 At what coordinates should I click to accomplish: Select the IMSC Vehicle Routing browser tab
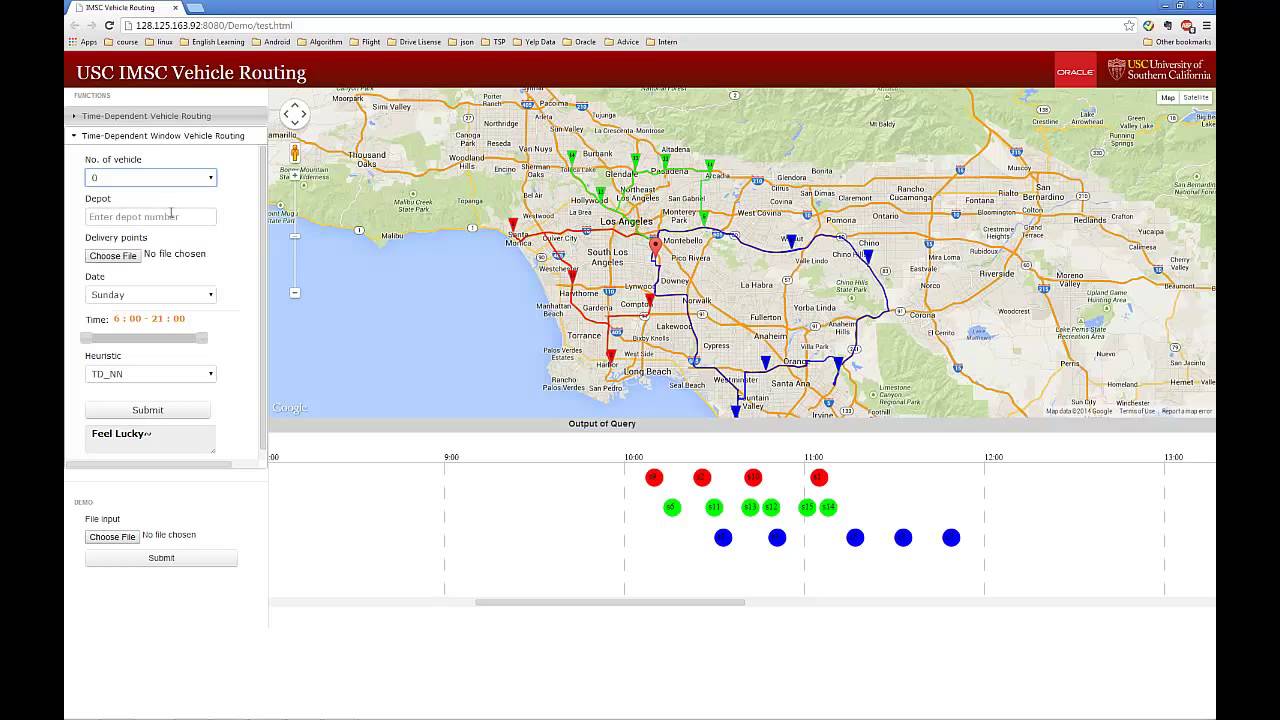(x=125, y=7)
